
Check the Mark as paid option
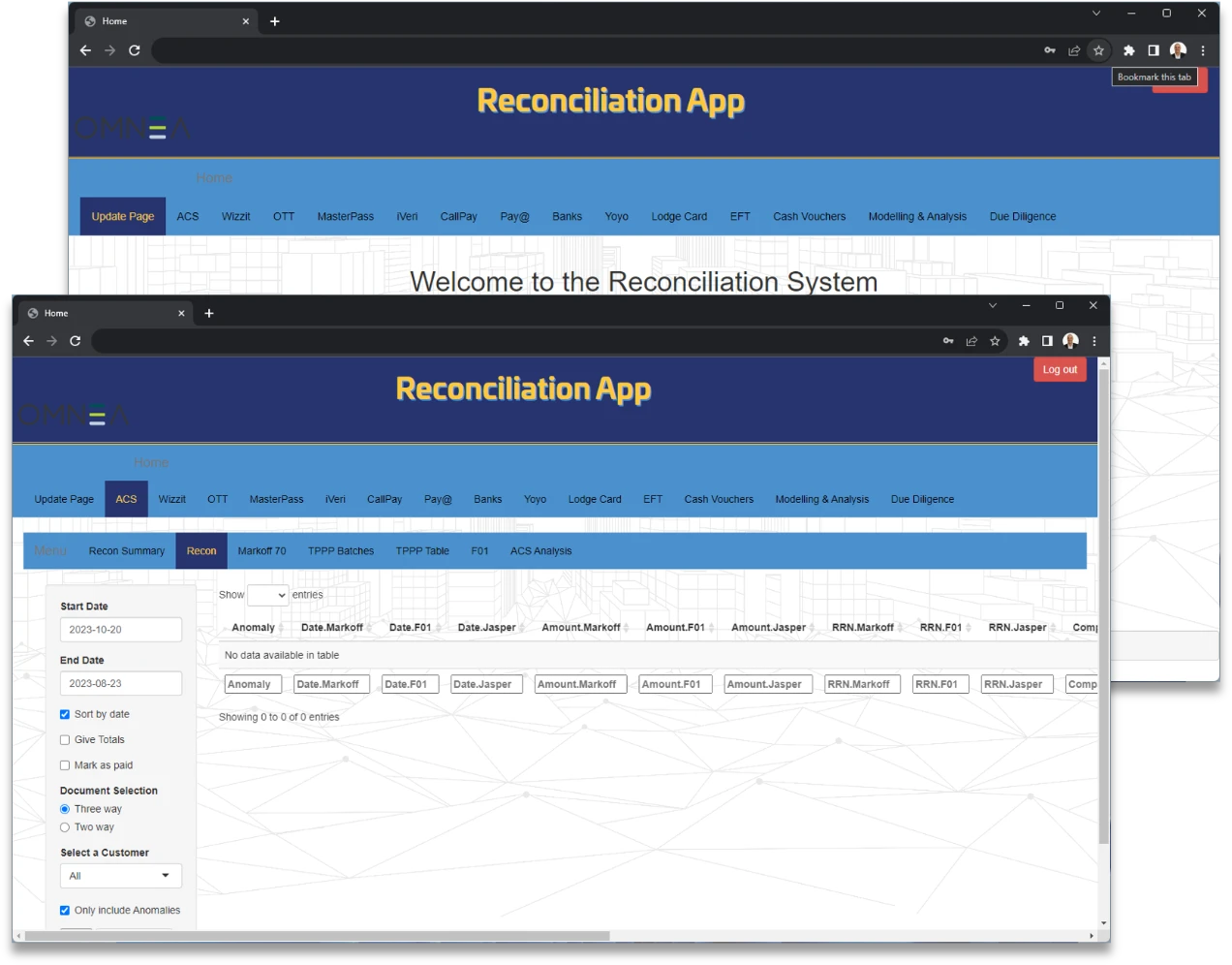65,765
